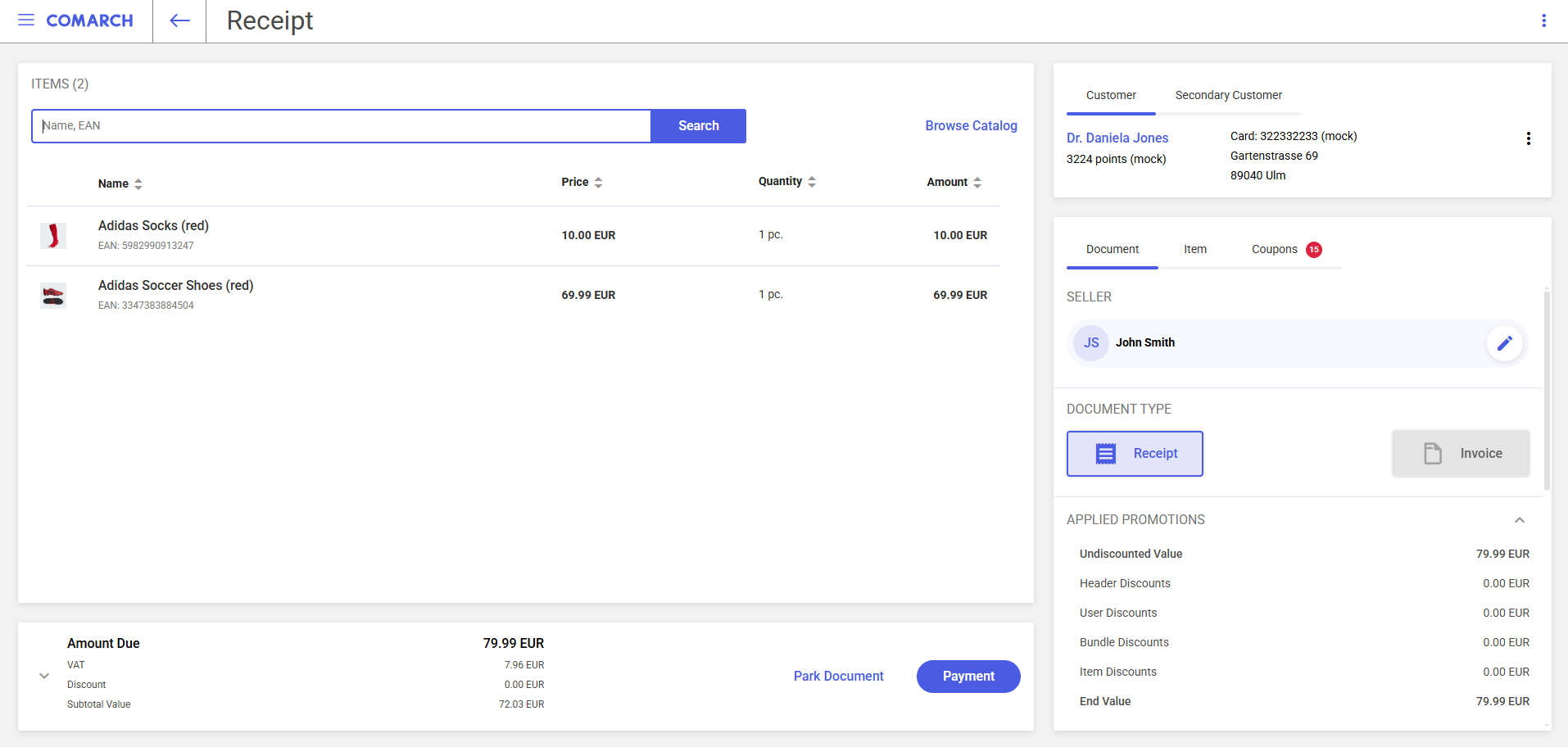Click the Item Discounts row
Viewport: 1568px width, 747px height.
(1304, 672)
